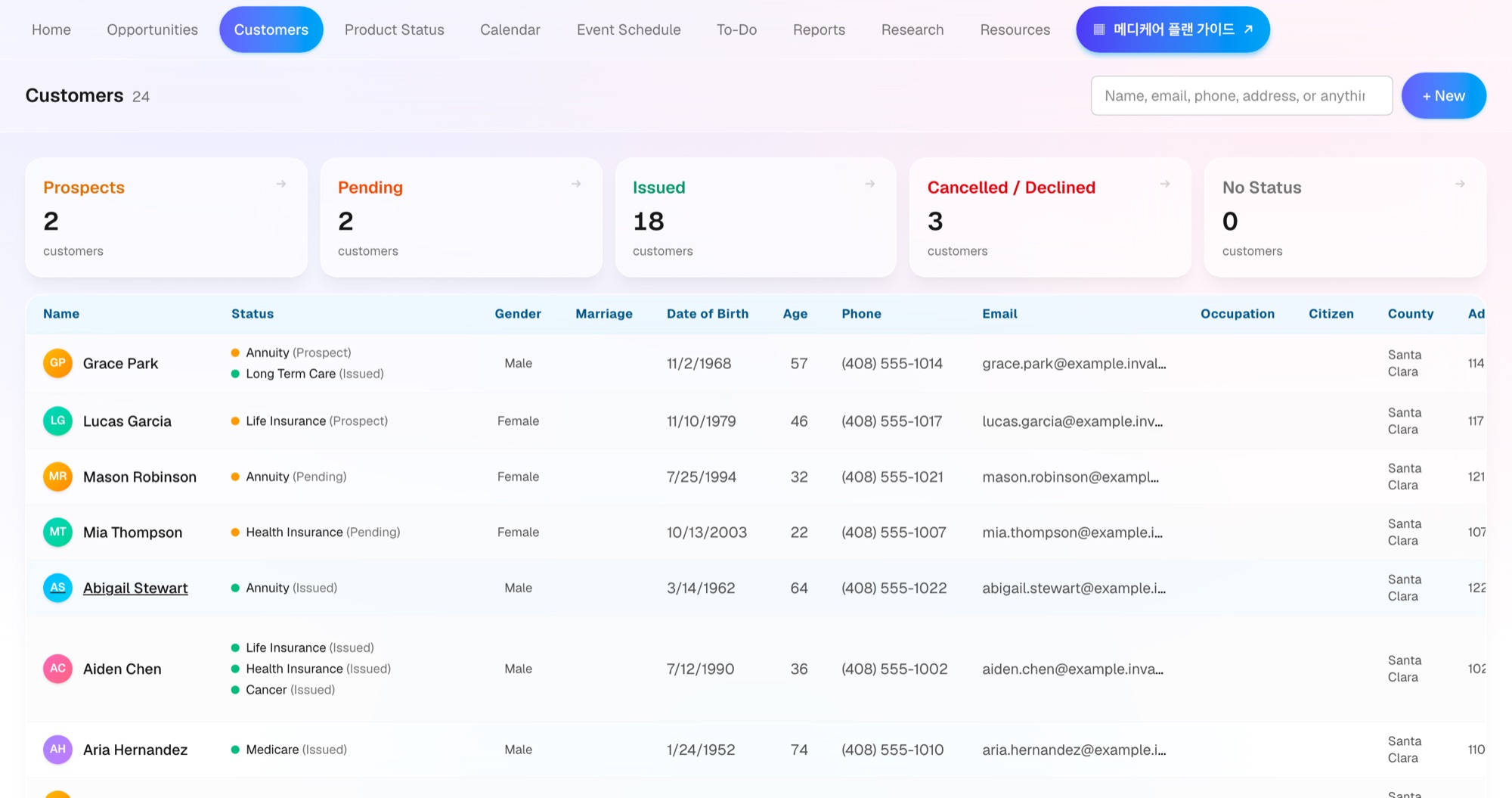Click the external link arrow in guide button
This screenshot has width=1512, height=798.
[x=1248, y=29]
